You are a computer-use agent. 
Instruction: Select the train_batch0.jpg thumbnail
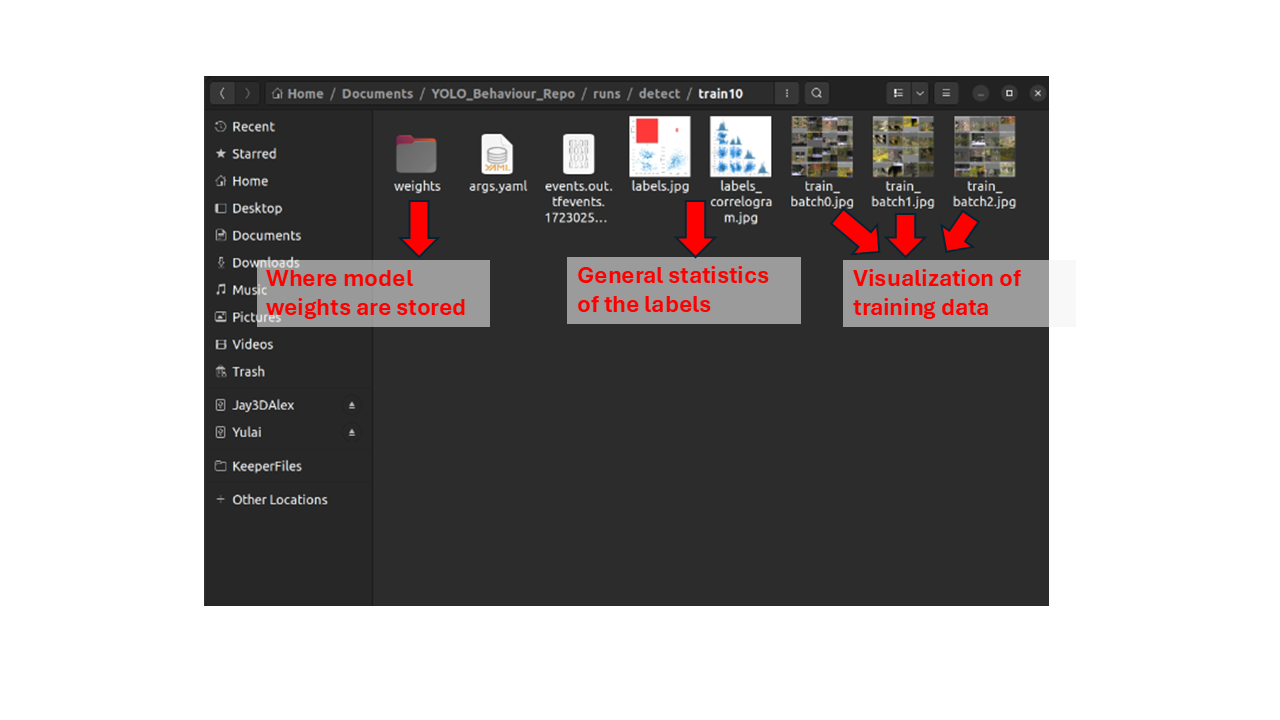click(x=822, y=146)
